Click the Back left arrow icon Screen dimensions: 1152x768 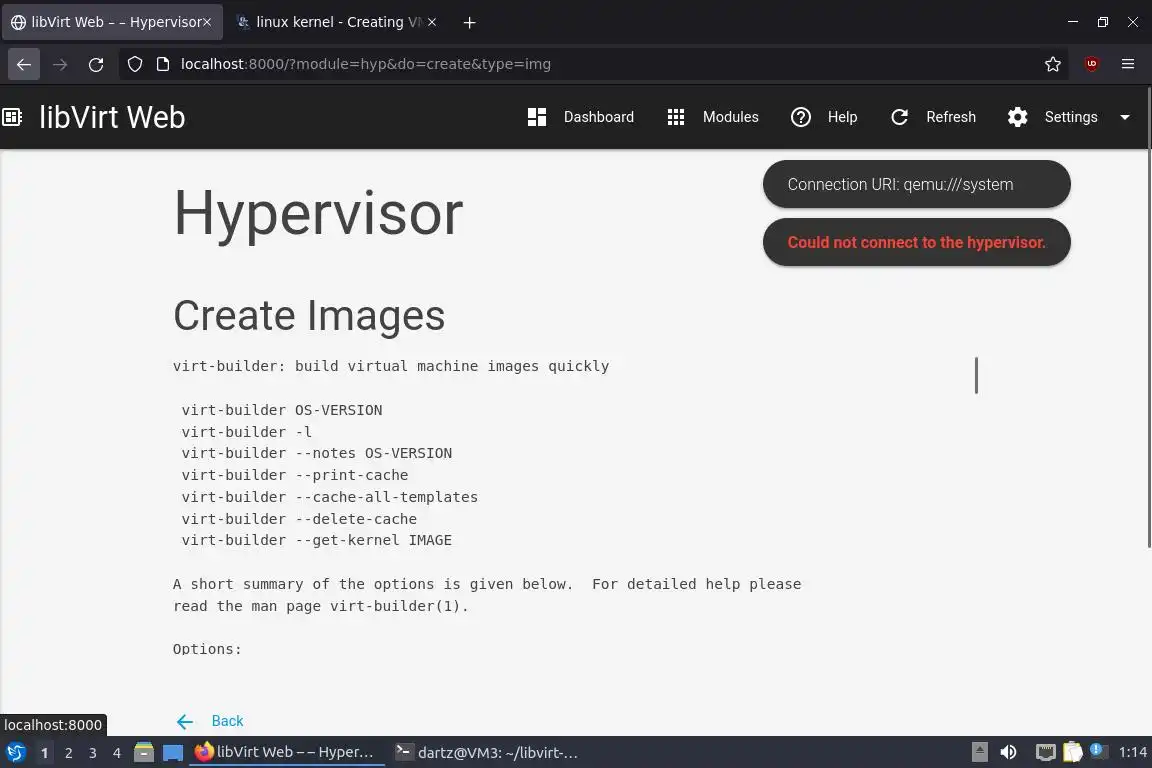click(185, 722)
